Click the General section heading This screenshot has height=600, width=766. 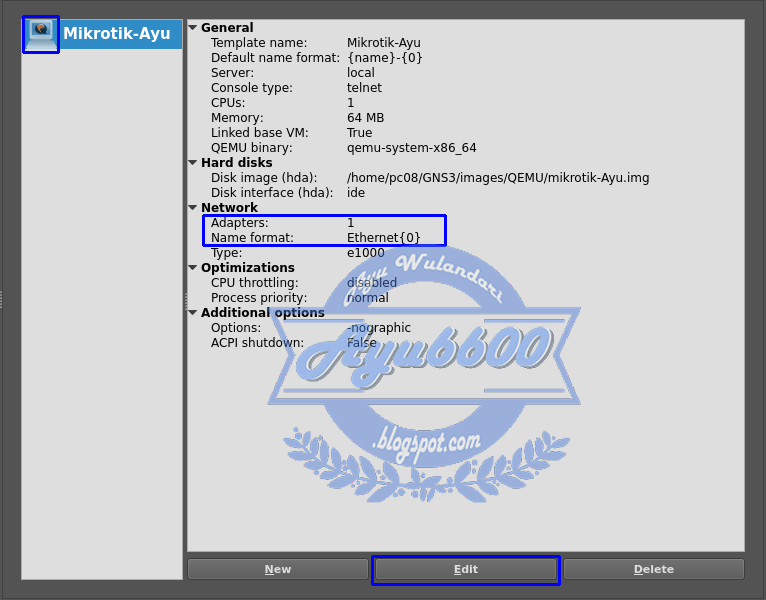pos(227,28)
